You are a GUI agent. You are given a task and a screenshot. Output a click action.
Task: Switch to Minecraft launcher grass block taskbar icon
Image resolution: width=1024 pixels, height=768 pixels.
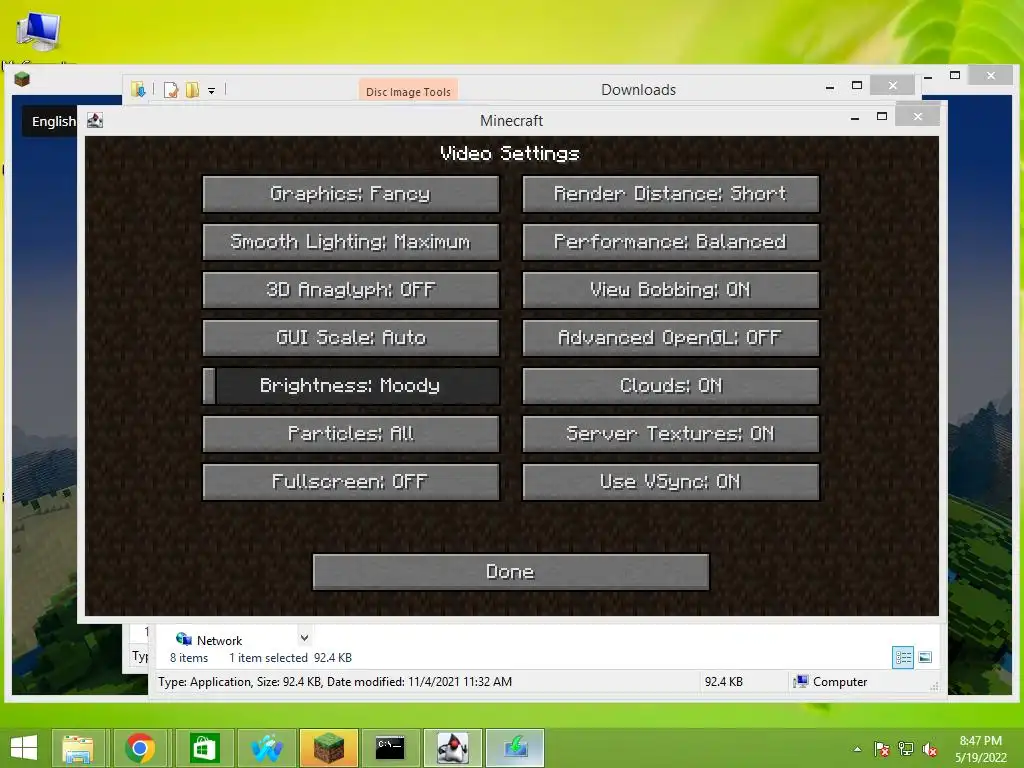pyautogui.click(x=328, y=748)
